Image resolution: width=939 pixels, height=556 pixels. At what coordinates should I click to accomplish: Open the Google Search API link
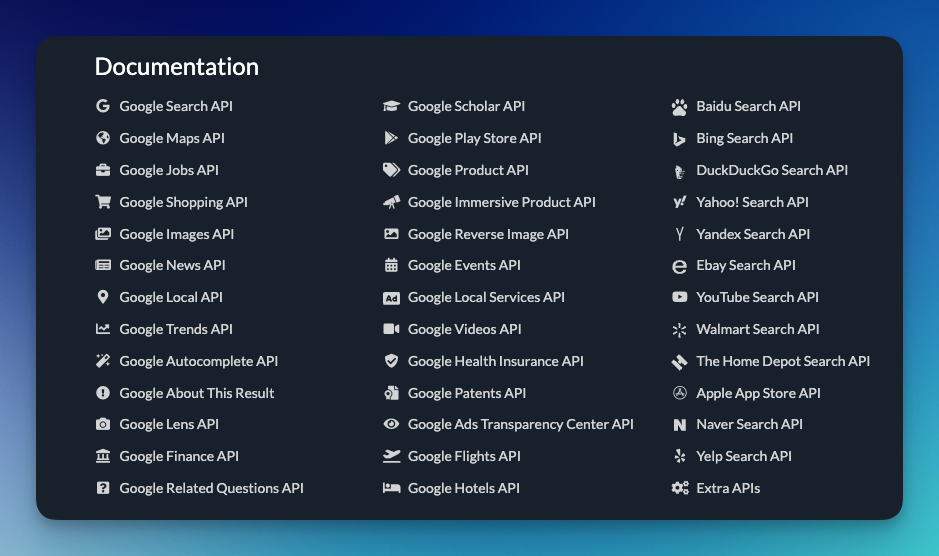176,106
